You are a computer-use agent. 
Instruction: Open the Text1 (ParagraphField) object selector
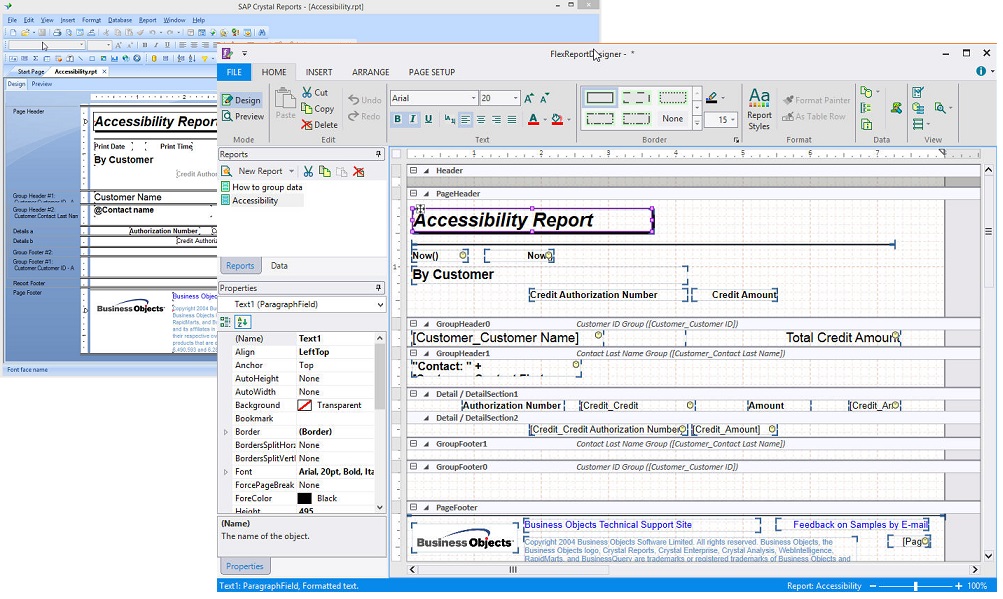[302, 305]
